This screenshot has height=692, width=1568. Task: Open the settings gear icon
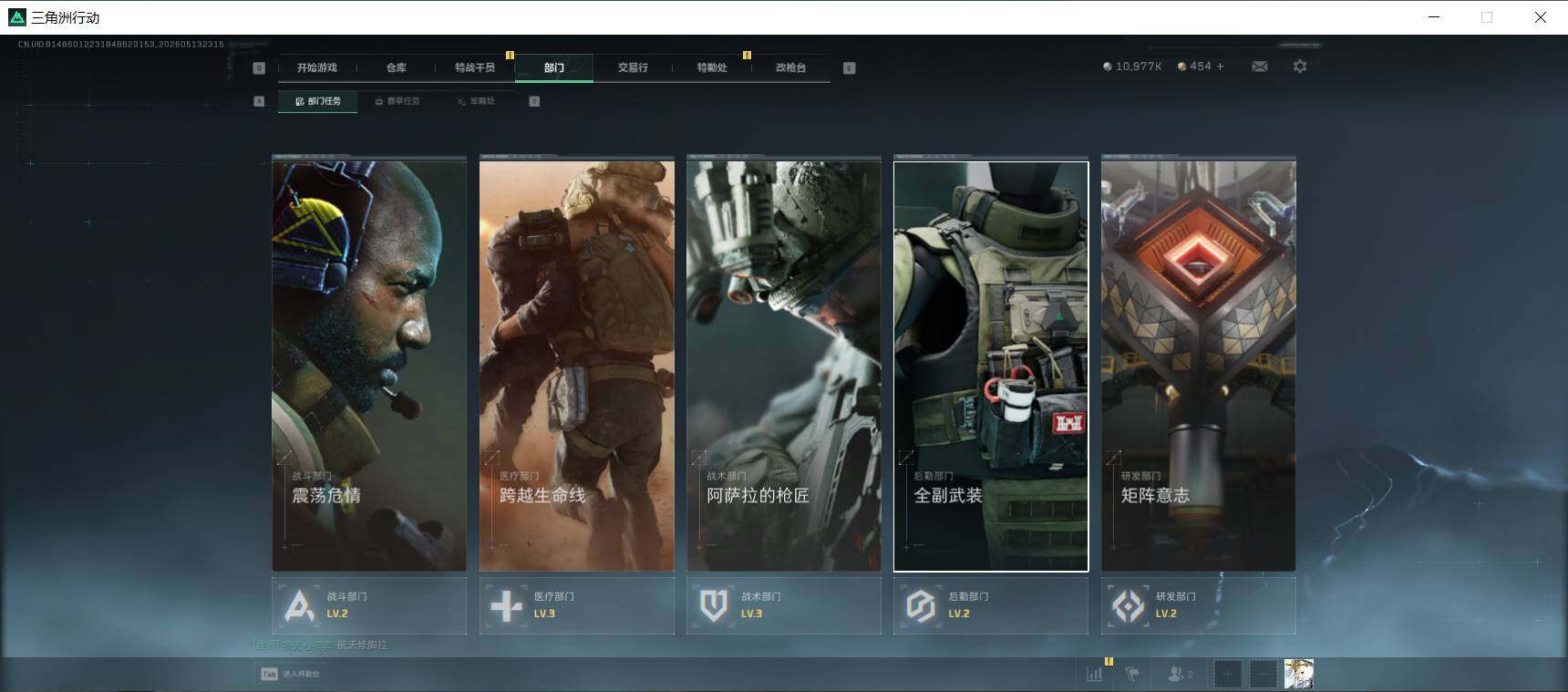coord(1300,67)
